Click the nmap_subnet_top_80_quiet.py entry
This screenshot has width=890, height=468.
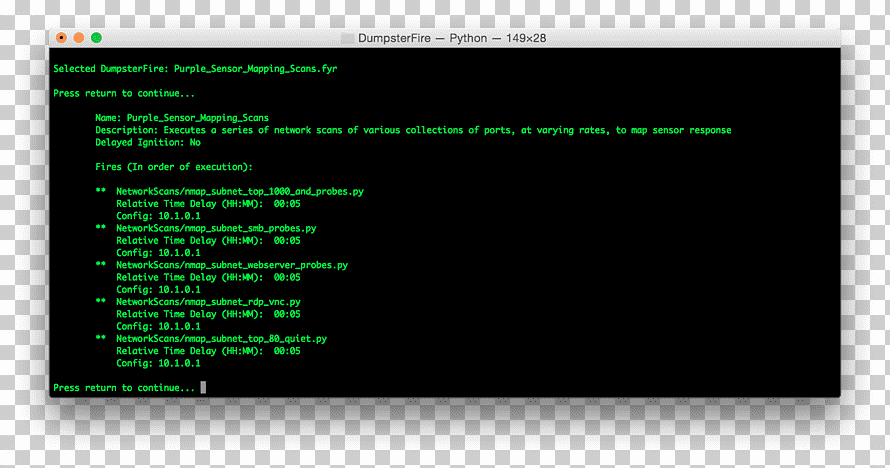221,339
